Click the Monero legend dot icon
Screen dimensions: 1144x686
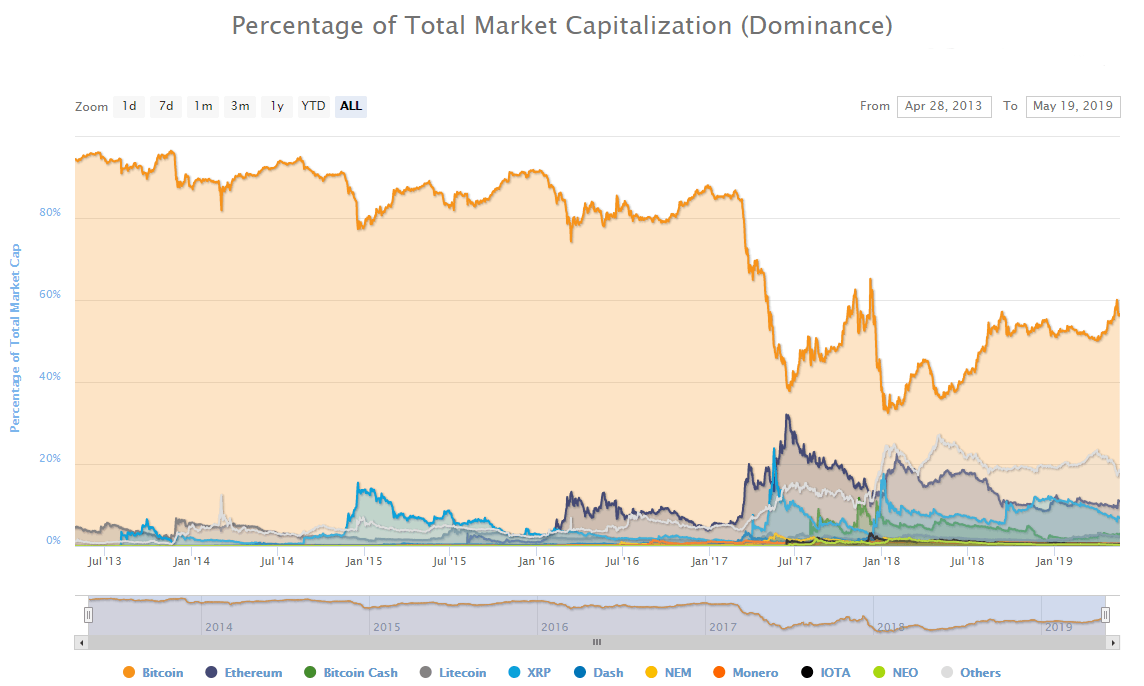click(x=723, y=672)
